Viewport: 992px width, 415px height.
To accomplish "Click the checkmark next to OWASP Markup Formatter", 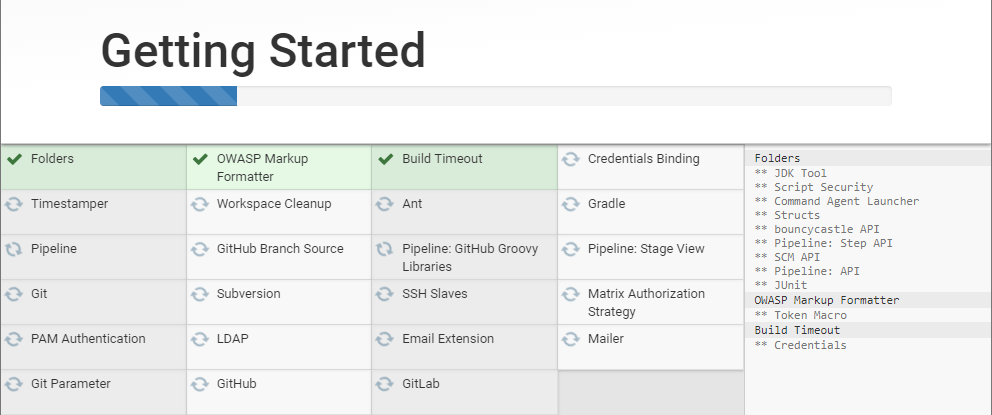I will tap(200, 159).
